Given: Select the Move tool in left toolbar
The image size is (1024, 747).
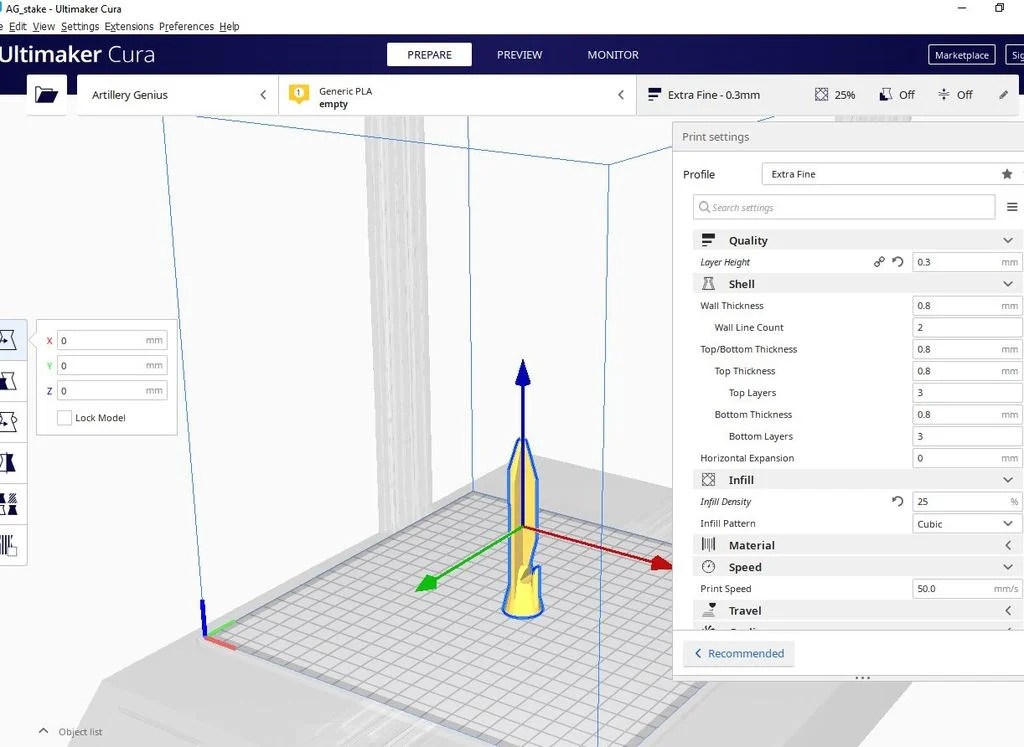Looking at the screenshot, I should pyautogui.click(x=8, y=340).
